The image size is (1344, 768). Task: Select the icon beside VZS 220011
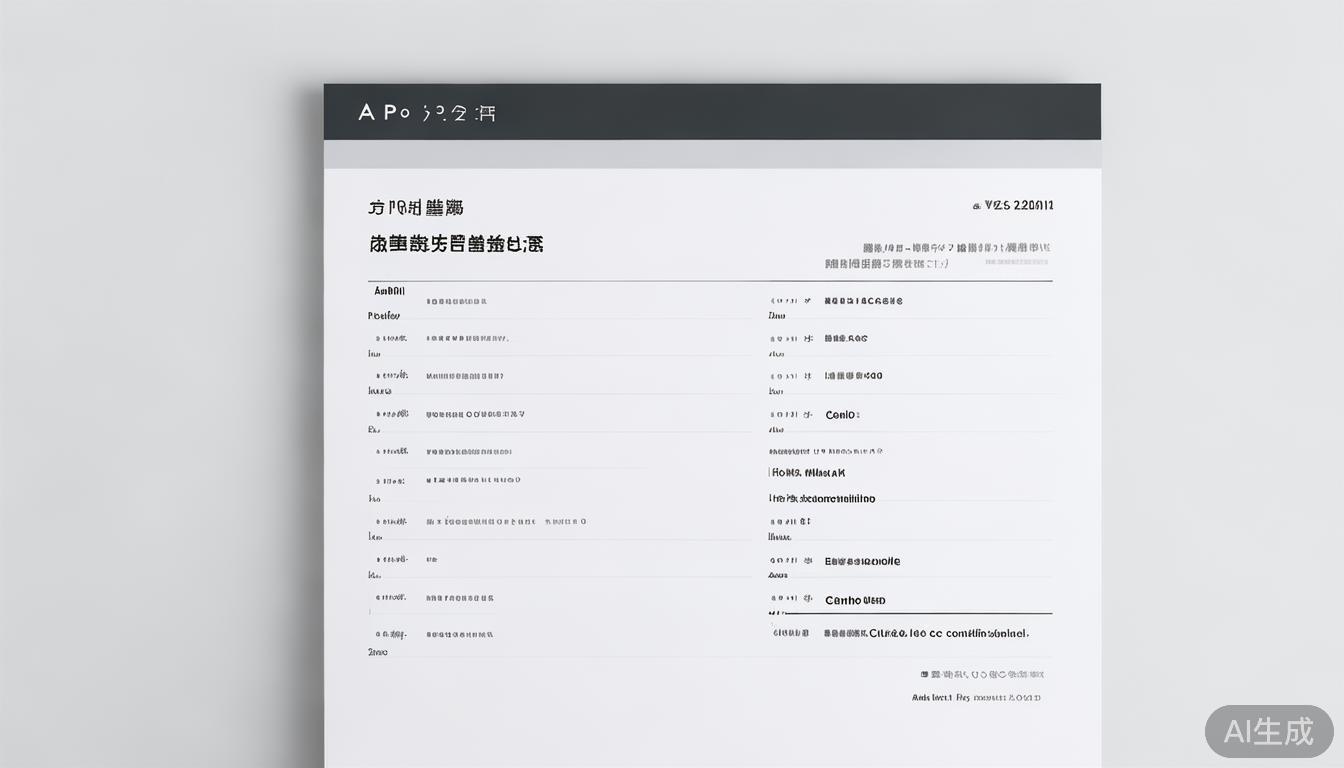click(x=975, y=204)
